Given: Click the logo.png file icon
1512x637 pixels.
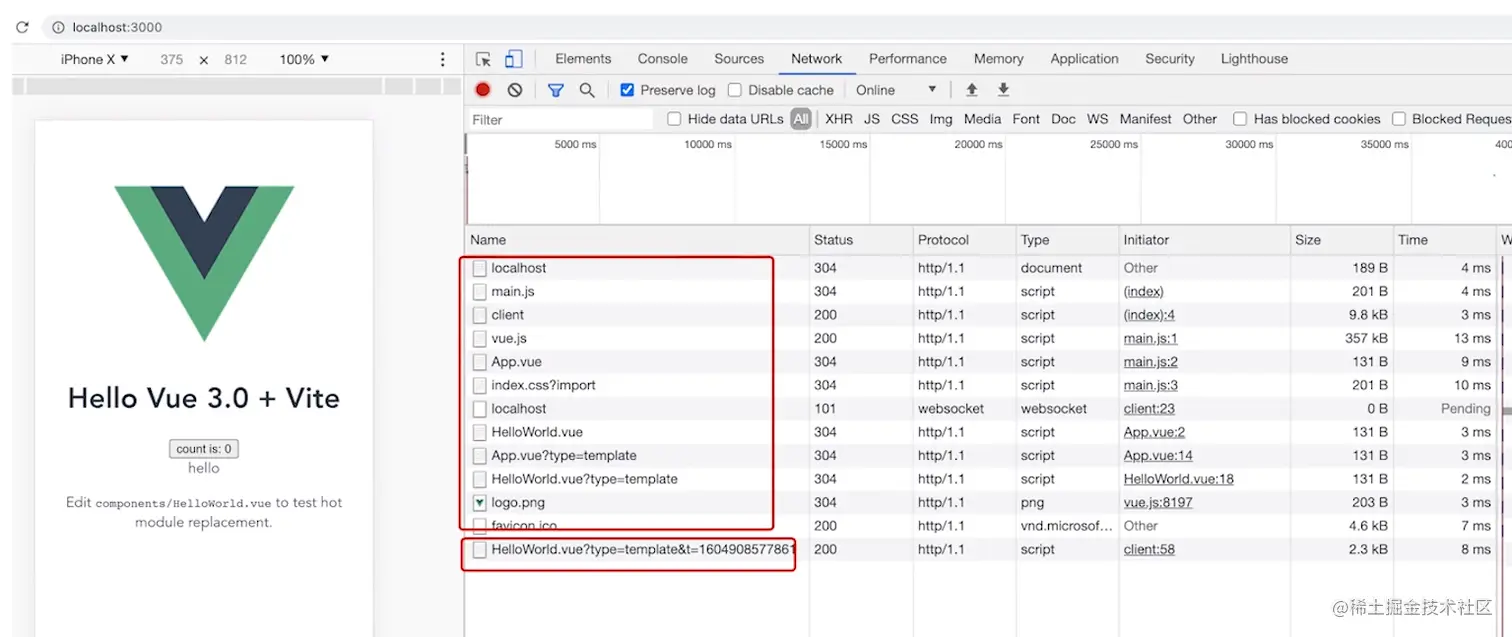Looking at the screenshot, I should (480, 502).
